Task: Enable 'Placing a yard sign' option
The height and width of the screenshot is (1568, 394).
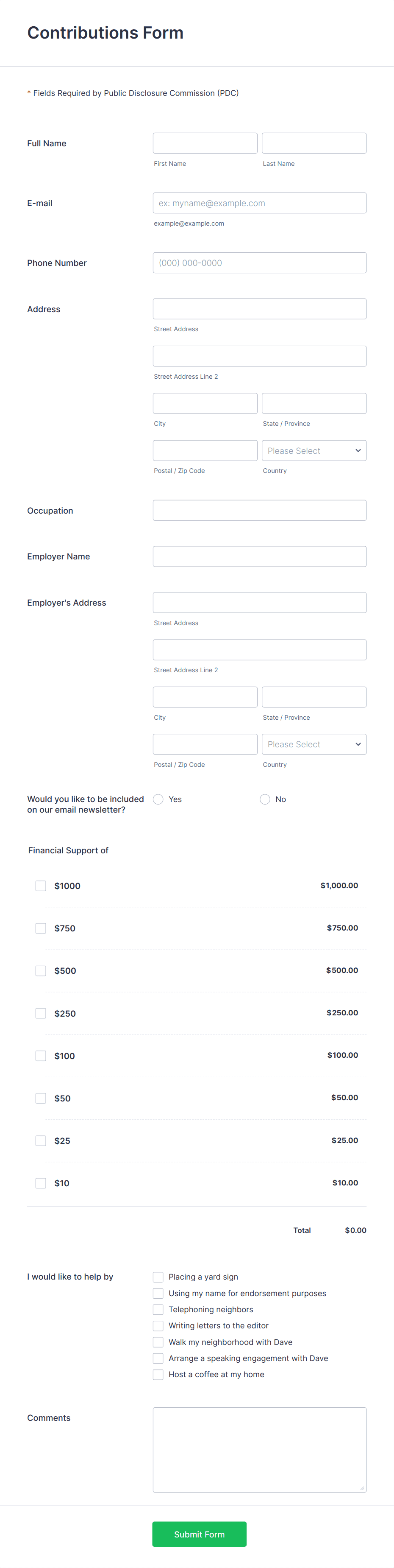Action: point(158,1277)
